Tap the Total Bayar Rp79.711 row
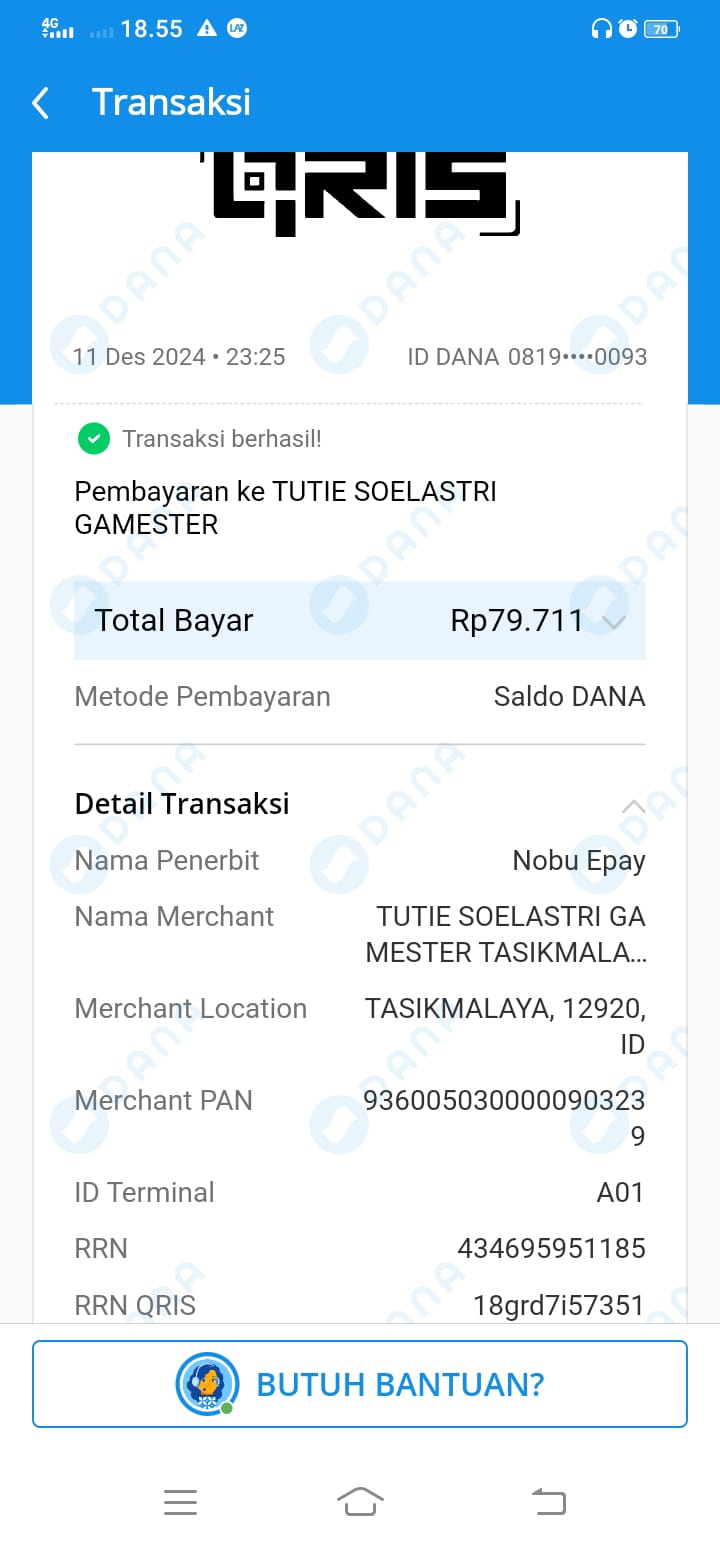Viewport: 720px width, 1544px height. pos(359,621)
